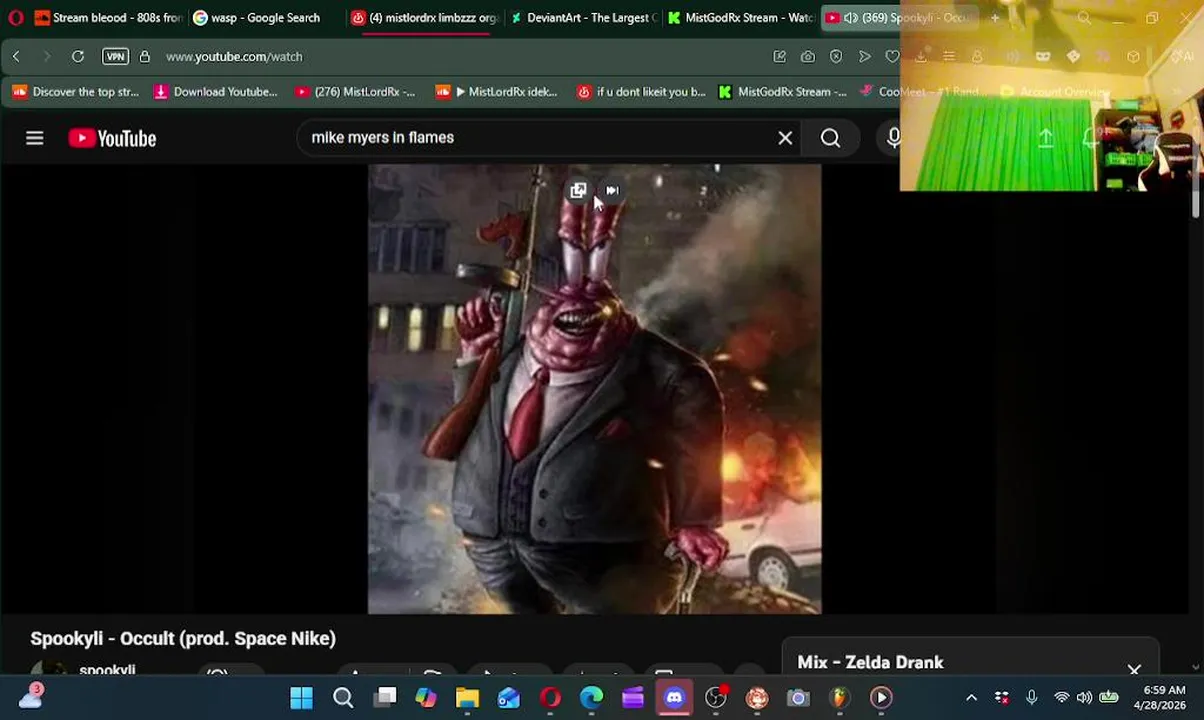Launch Copilot from the taskbar

[426, 697]
